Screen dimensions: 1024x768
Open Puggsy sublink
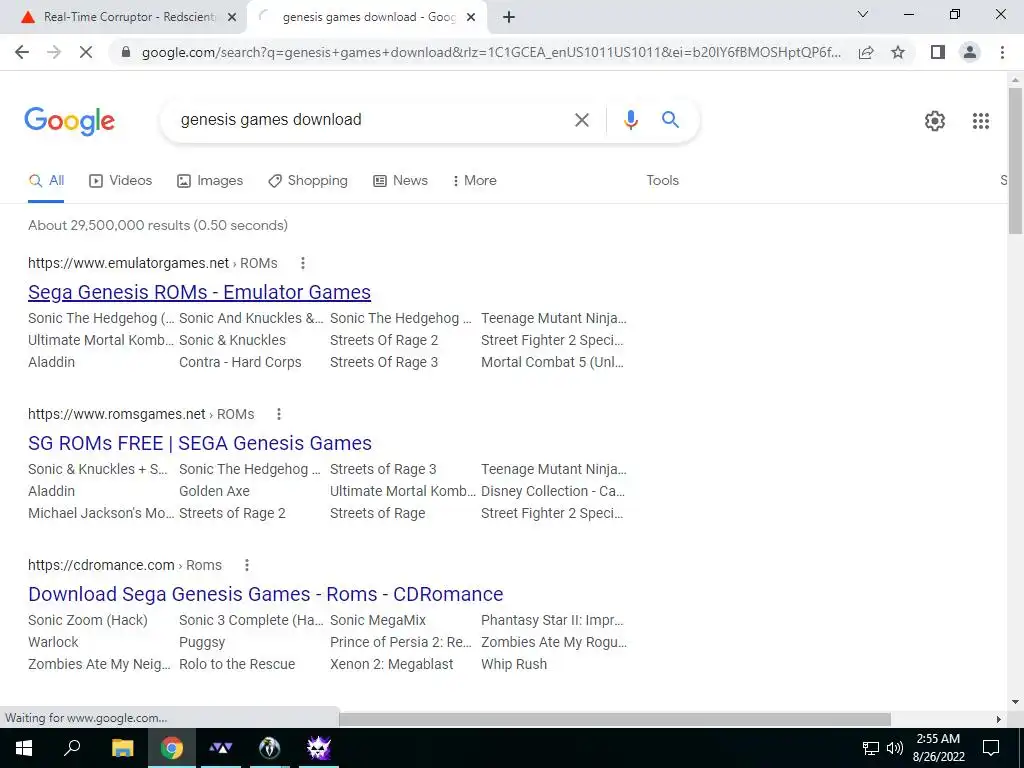pyautogui.click(x=202, y=643)
